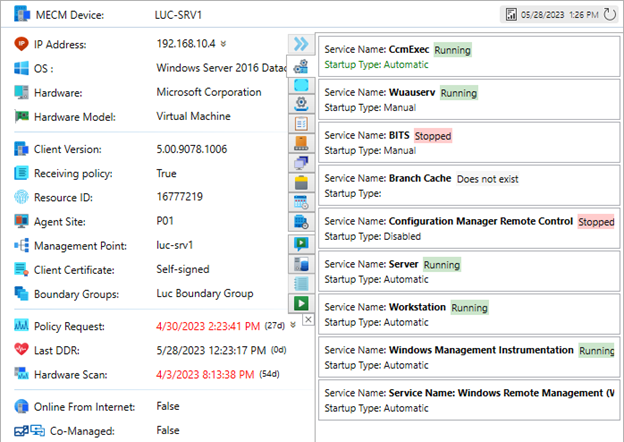The width and height of the screenshot is (624, 442).
Task: Click the timestamp 05/28/2023 1:26 PM
Action: point(560,15)
